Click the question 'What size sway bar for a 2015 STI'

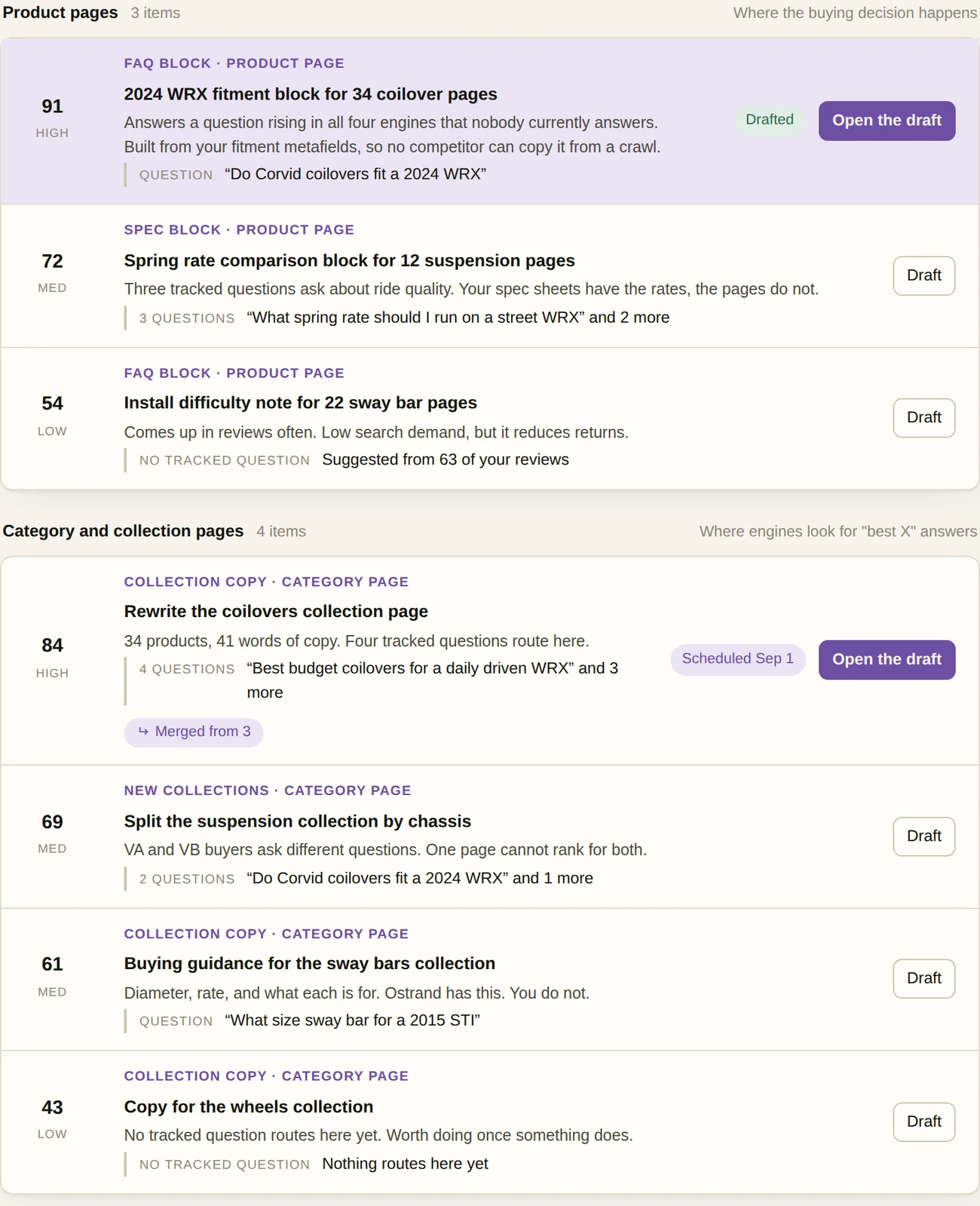352,1020
